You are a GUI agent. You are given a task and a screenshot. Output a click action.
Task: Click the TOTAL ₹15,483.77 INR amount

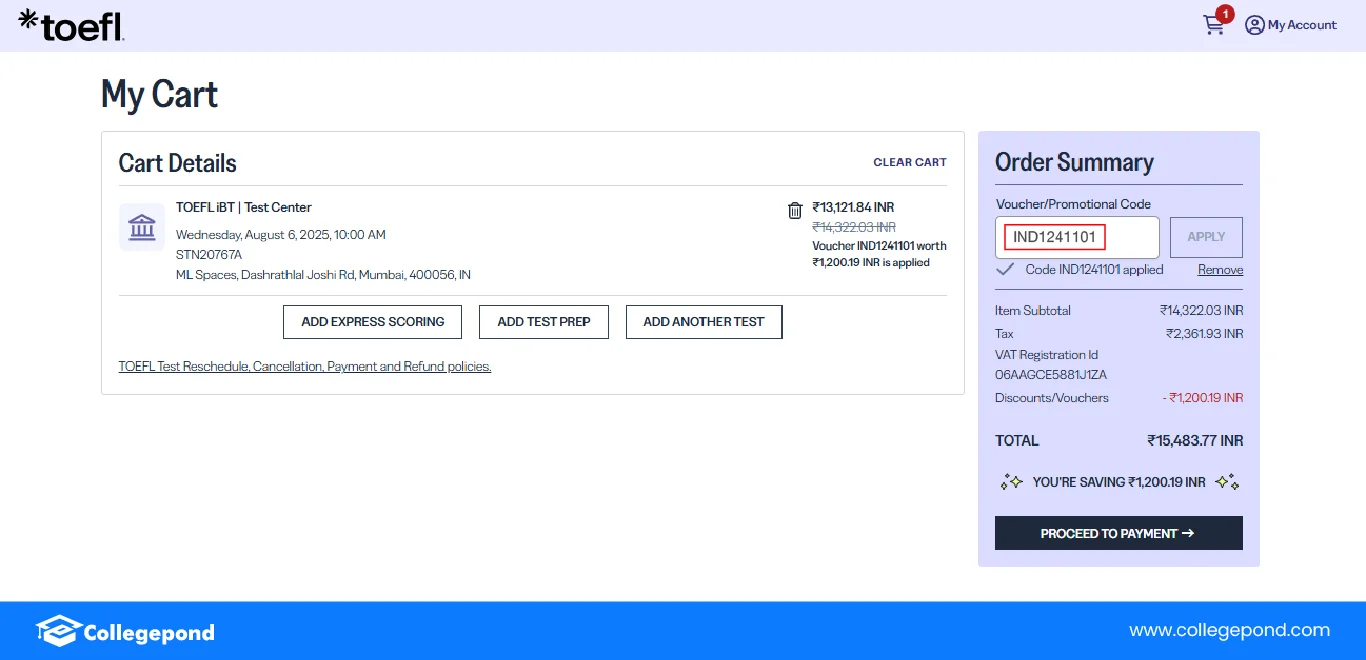click(x=1195, y=441)
